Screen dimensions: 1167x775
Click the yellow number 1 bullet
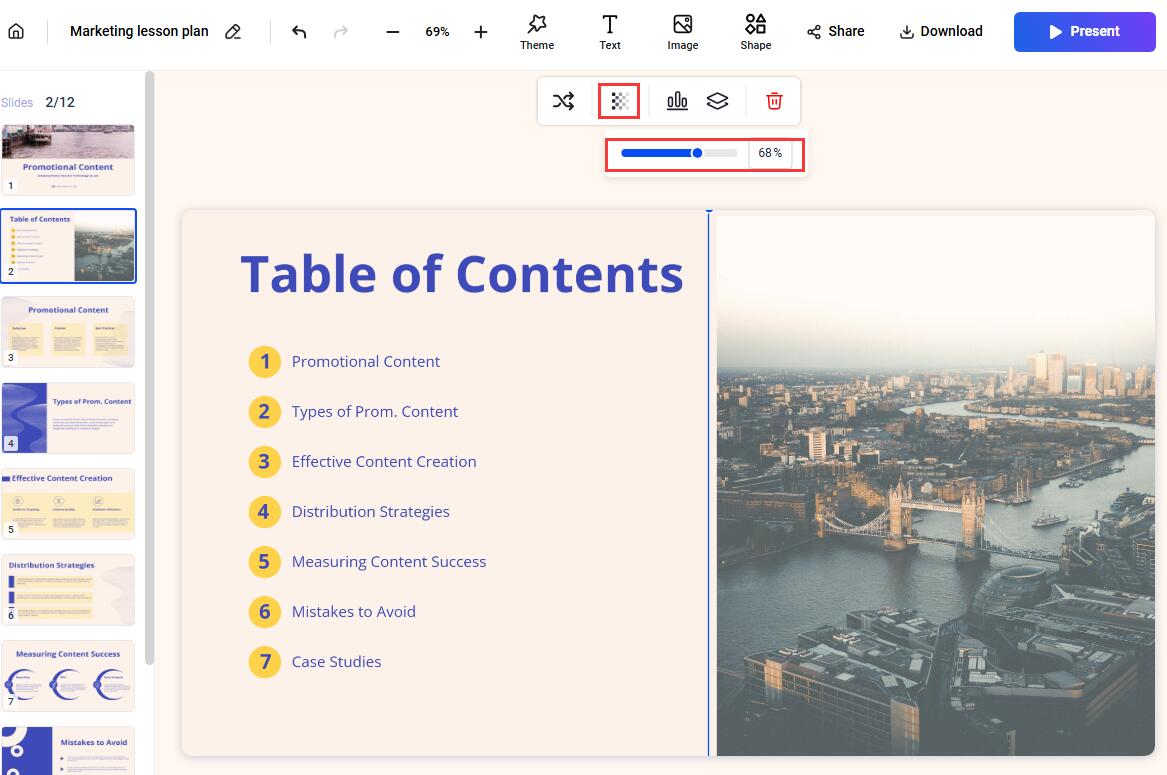click(264, 362)
